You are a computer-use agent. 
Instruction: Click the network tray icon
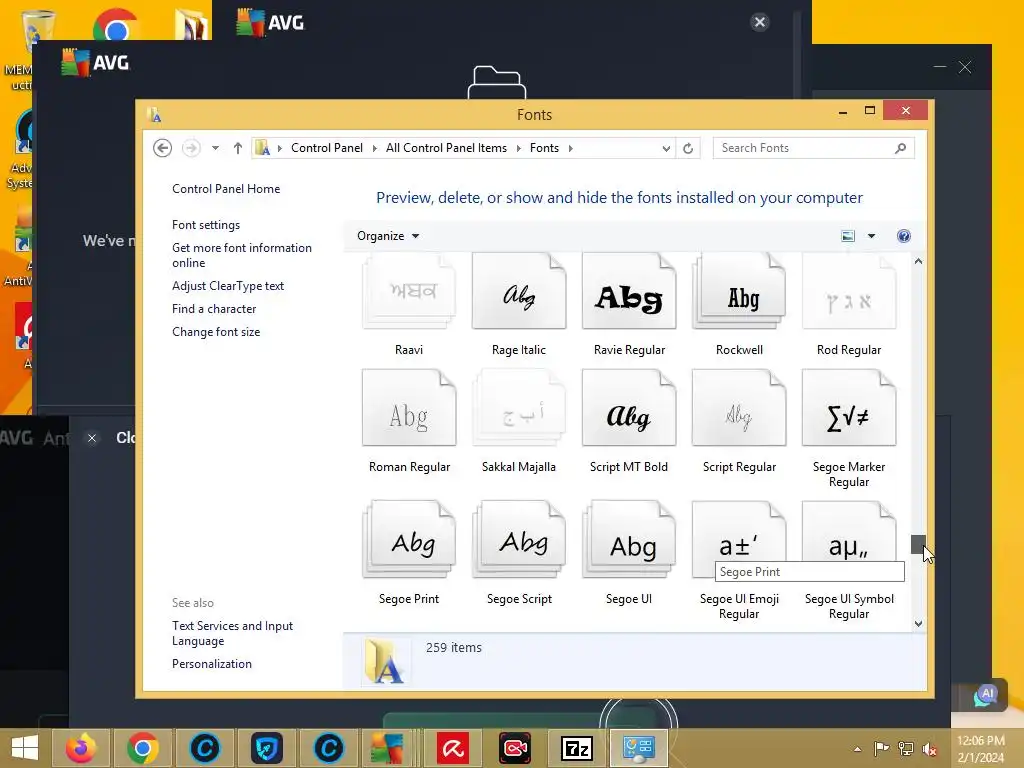(x=906, y=749)
